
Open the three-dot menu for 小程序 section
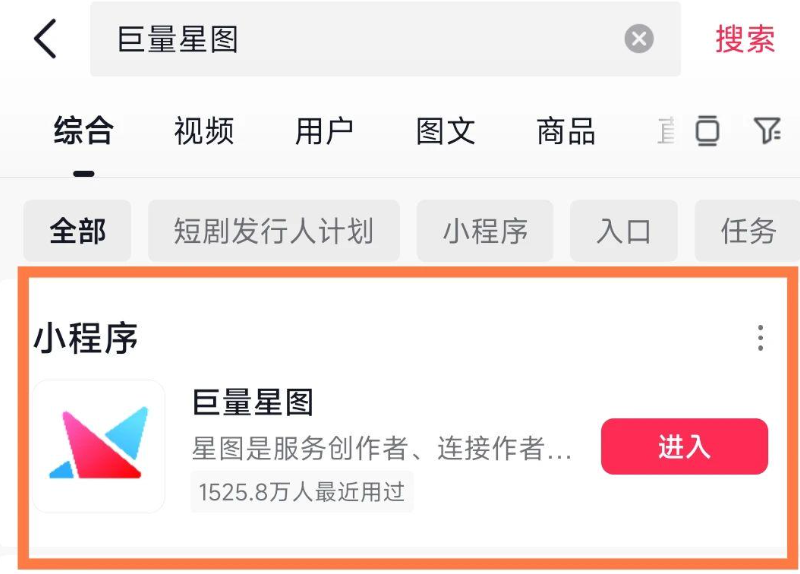click(x=760, y=338)
